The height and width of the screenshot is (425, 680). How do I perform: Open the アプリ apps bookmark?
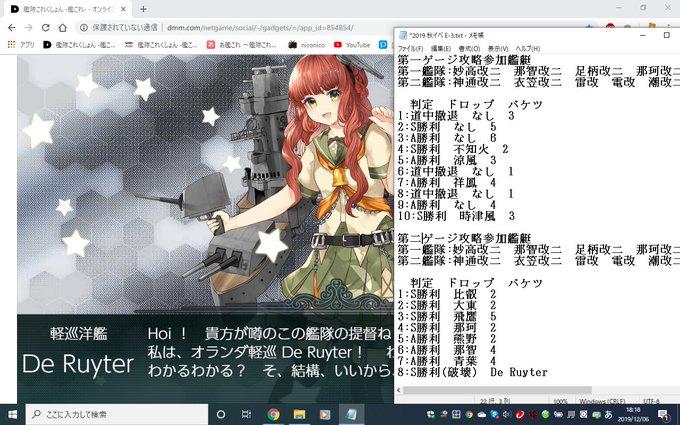click(21, 44)
